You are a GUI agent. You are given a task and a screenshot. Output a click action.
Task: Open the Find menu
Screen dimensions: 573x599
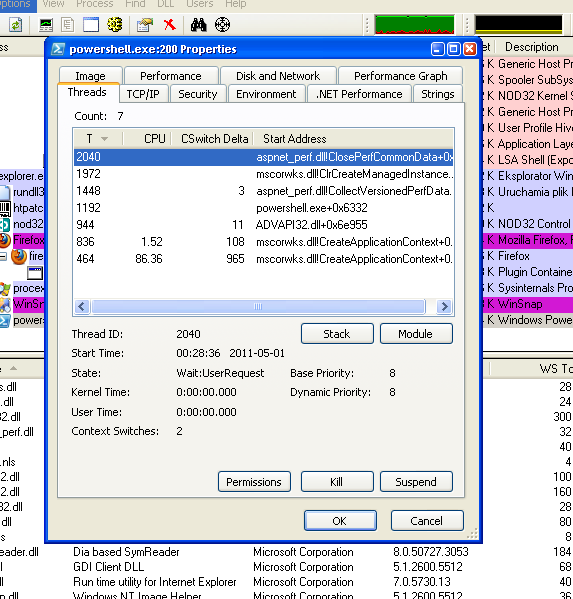(x=135, y=4)
